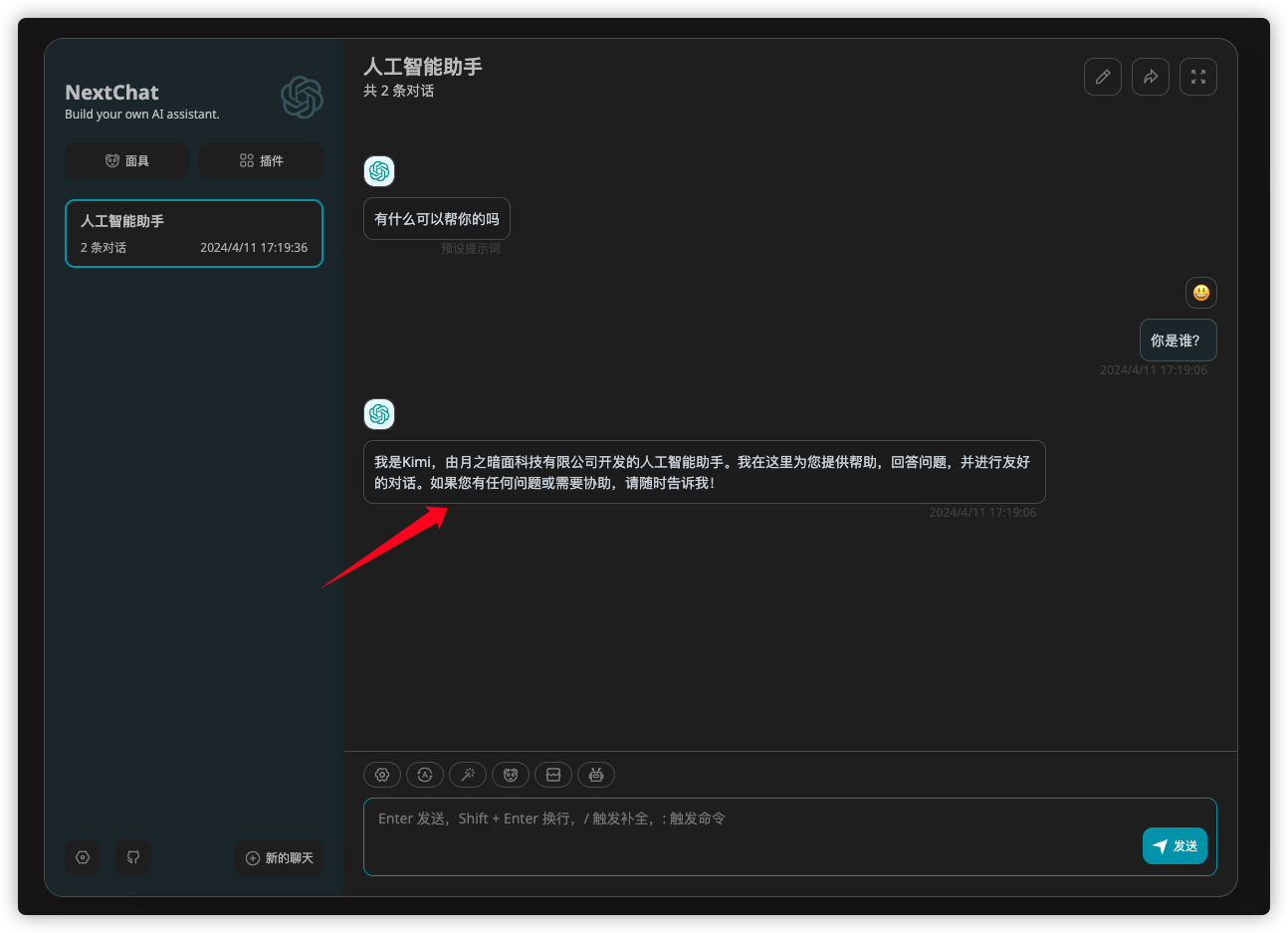
Task: Select the 人工智能助手 chat in the sidebar
Action: [x=194, y=234]
